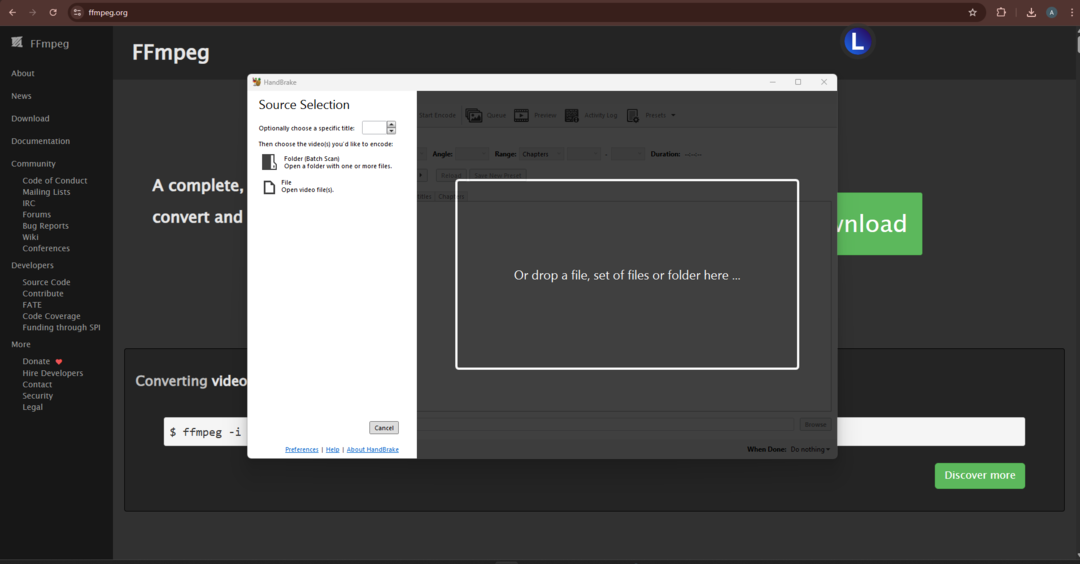Open the Conferences sidebar link
Viewport: 1080px width, 564px height.
46,249
